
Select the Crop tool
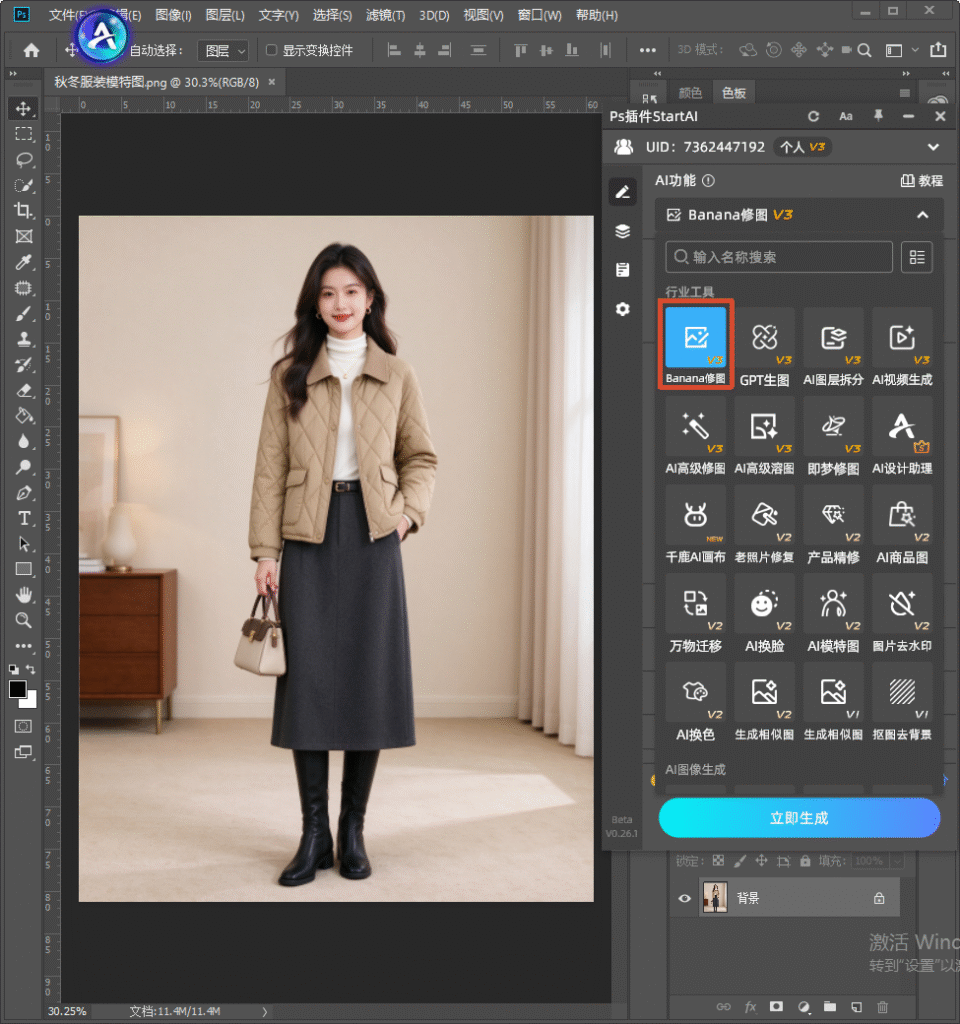point(24,210)
